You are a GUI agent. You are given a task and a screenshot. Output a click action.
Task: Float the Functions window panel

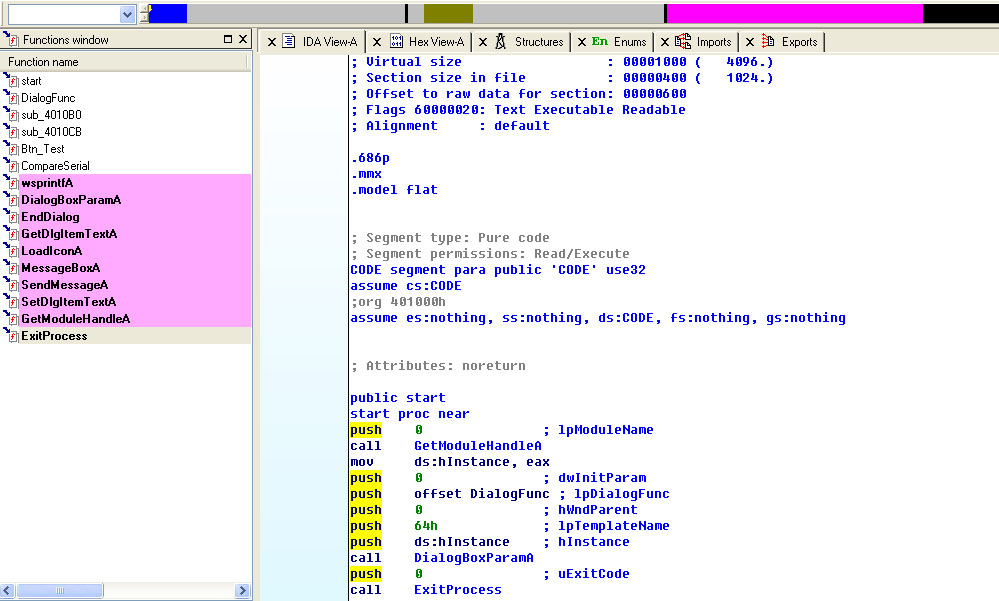click(228, 40)
